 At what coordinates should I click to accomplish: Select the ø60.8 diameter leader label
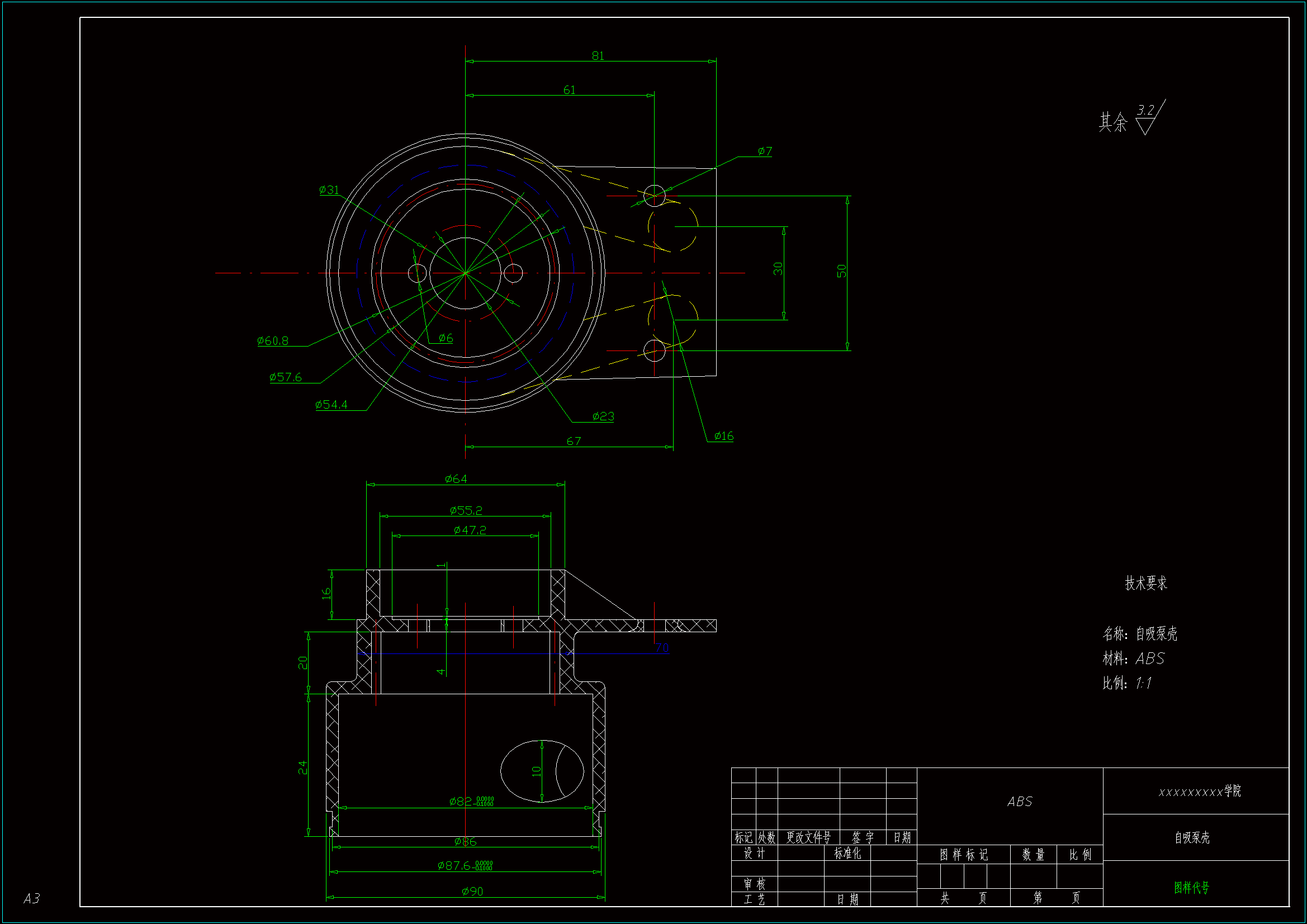coord(273,341)
